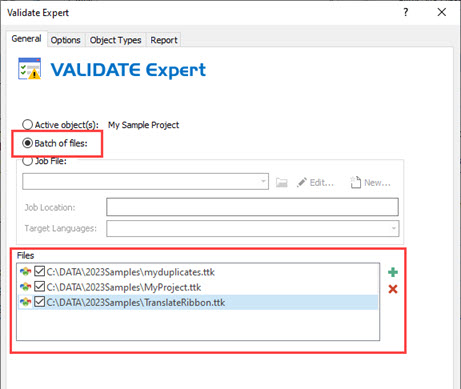Screen dimensions: 461x389
Task: Select the Job File radio button
Action: pos(27,161)
